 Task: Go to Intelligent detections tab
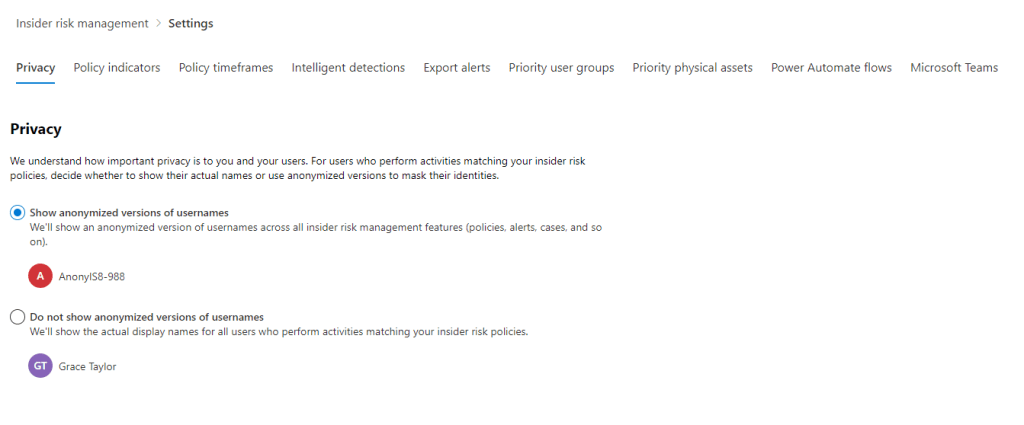pyautogui.click(x=348, y=68)
